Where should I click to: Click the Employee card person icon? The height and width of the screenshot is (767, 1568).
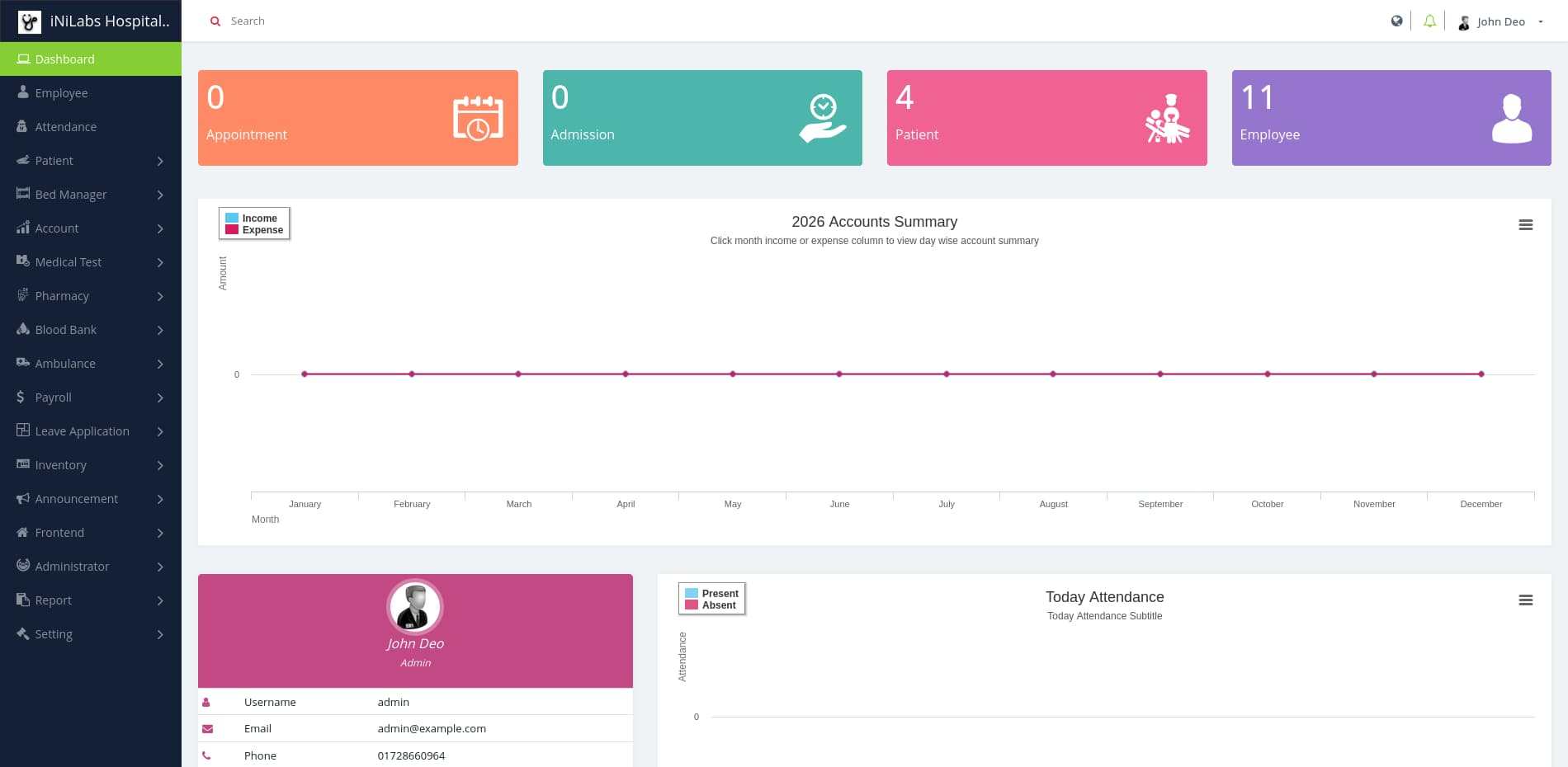[1511, 118]
